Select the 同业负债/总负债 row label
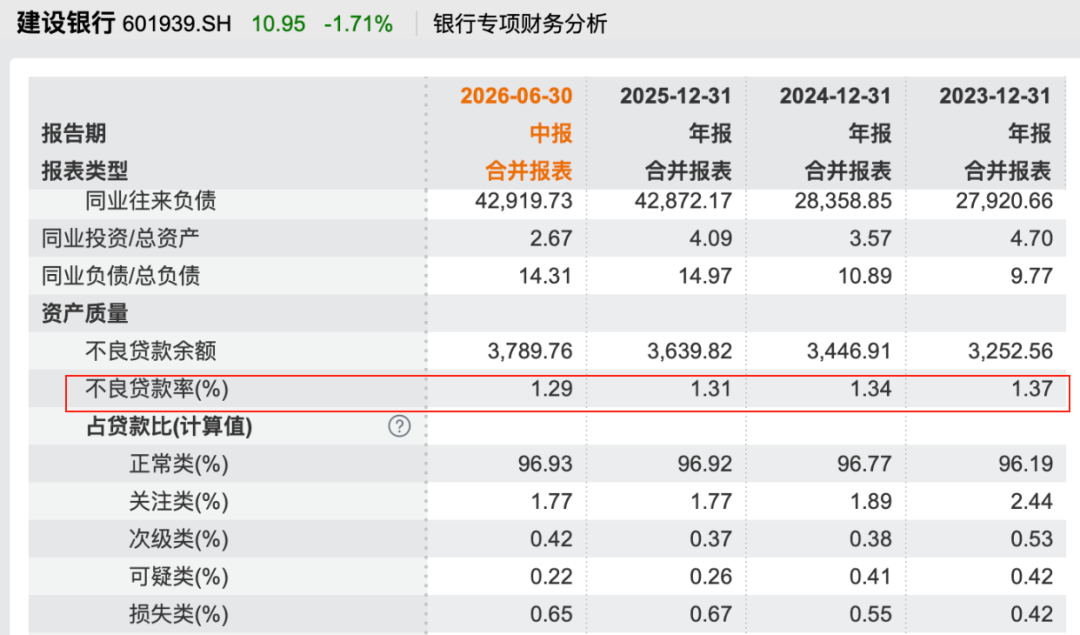 [x=121, y=275]
